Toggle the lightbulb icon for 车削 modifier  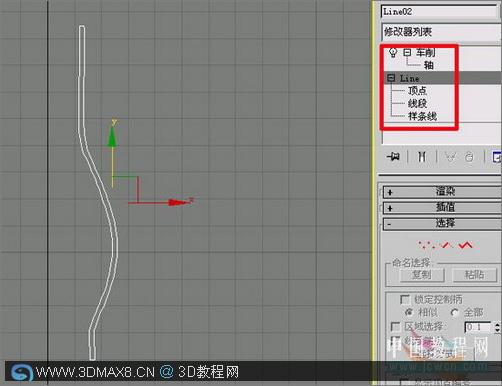(x=393, y=52)
